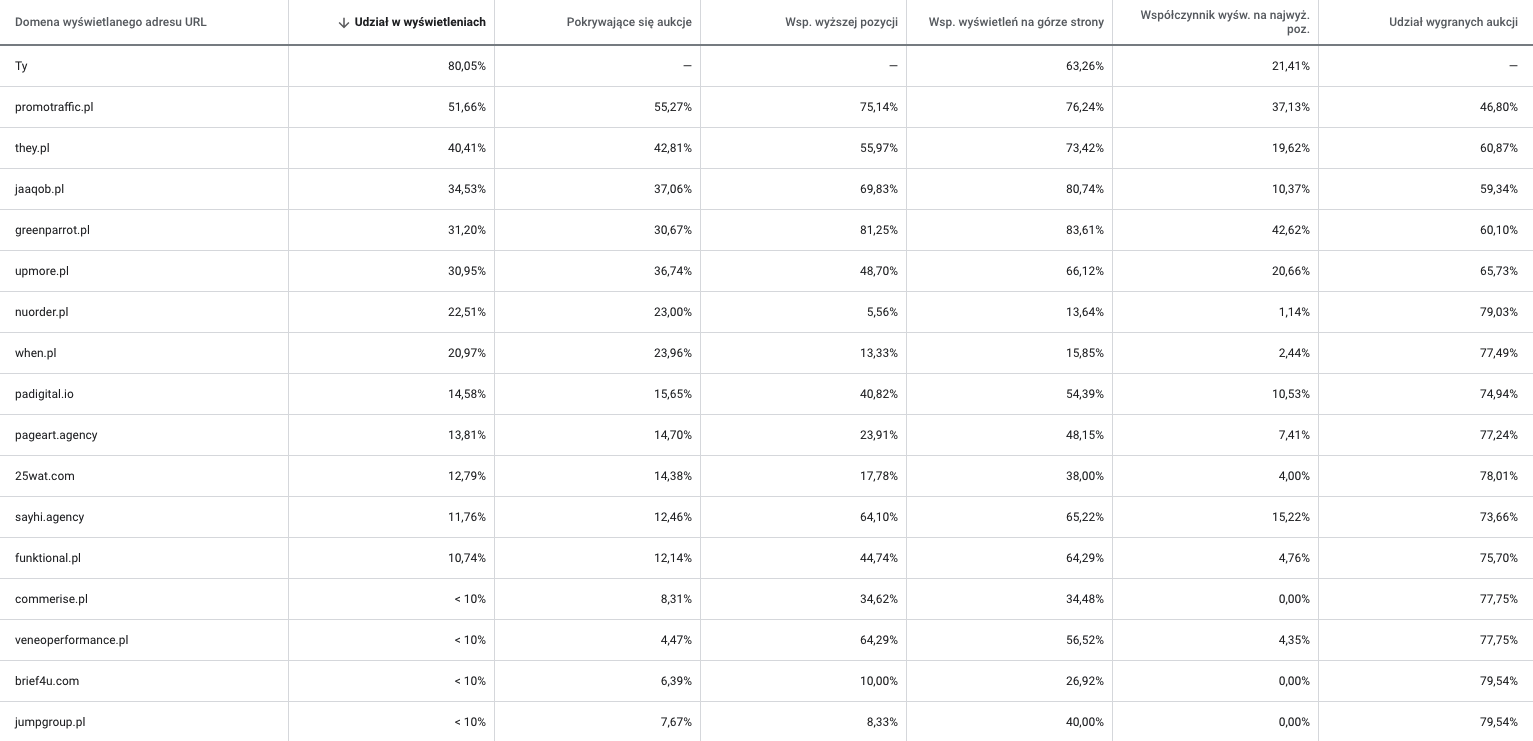
Task: Sort by Udział wygranych aukcji column
Action: 1453,22
